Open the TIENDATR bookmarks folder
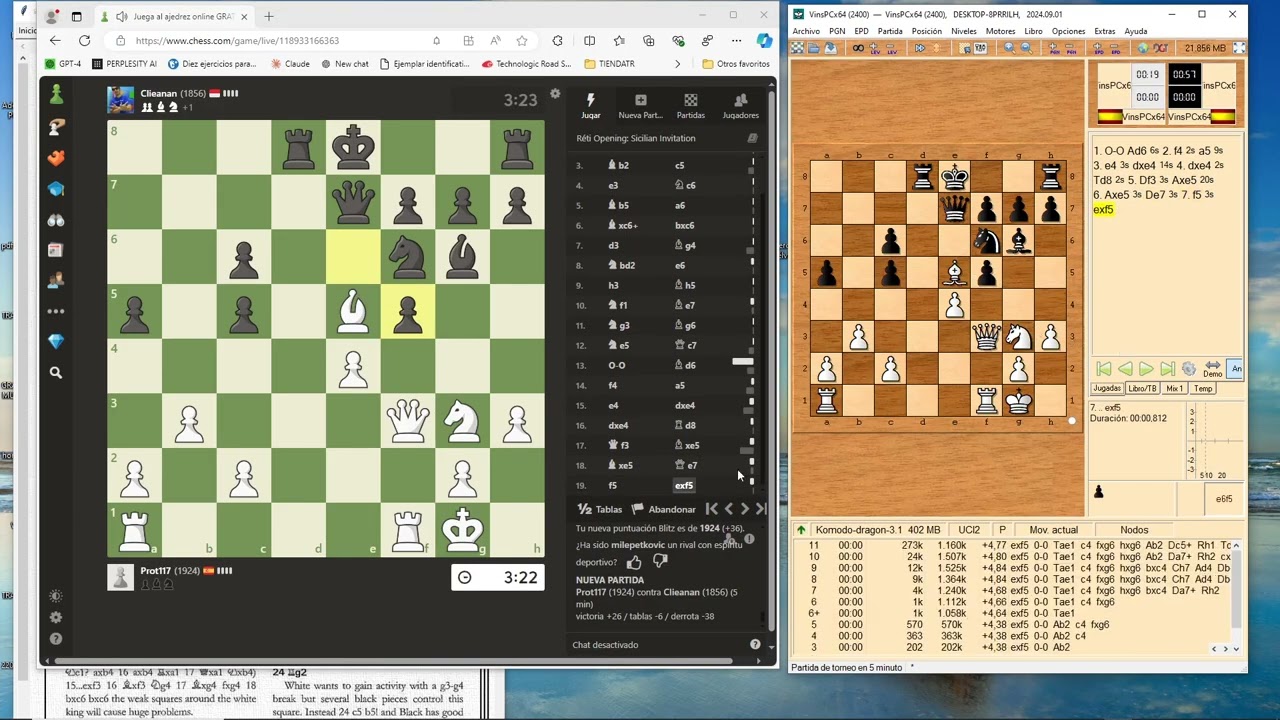Image resolution: width=1280 pixels, height=720 pixels. click(609, 64)
